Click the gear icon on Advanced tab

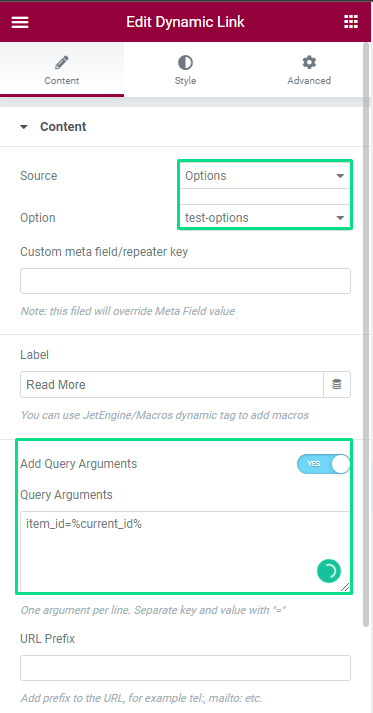point(309,62)
